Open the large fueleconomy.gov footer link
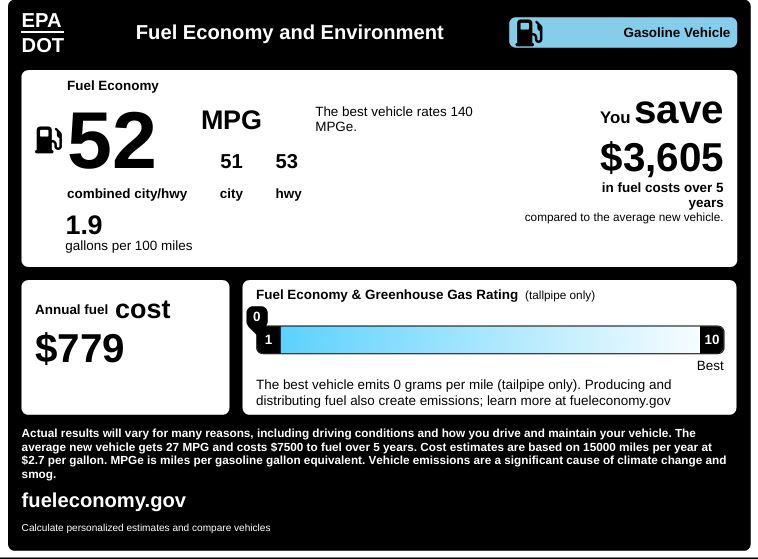Viewport: 758px width, 559px height. (104, 500)
